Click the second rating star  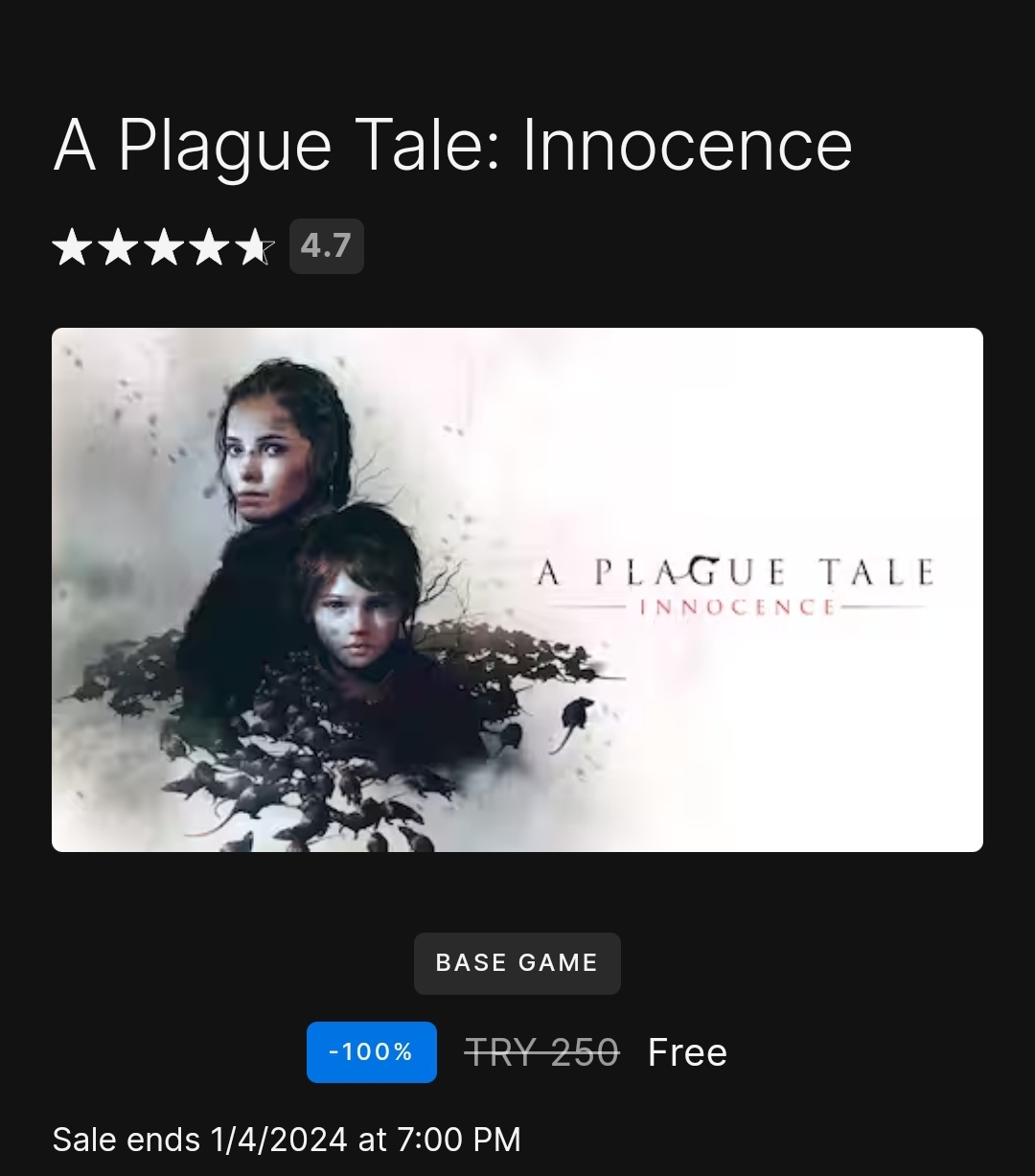pos(118,247)
